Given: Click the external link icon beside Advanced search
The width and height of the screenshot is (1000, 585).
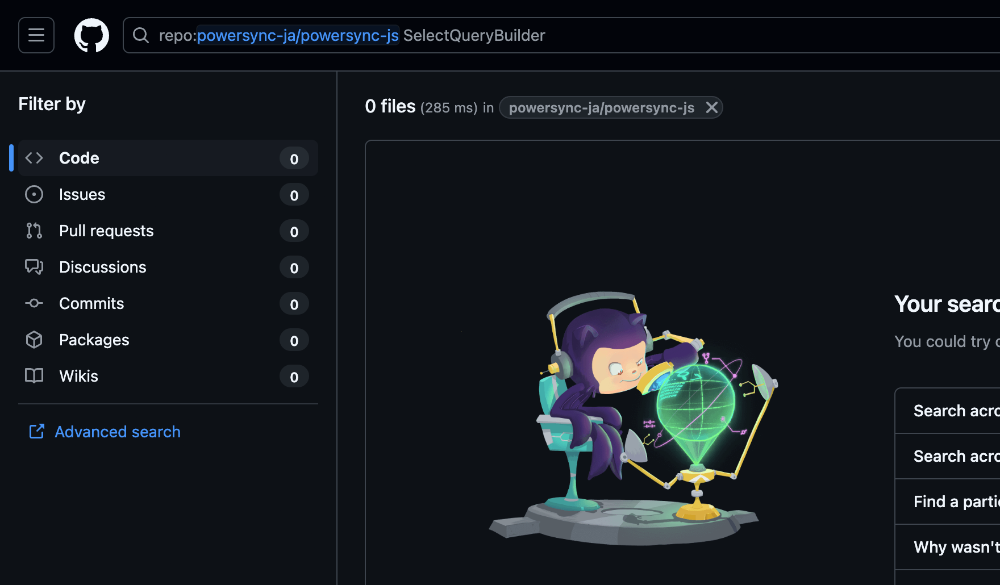Looking at the screenshot, I should coord(37,432).
